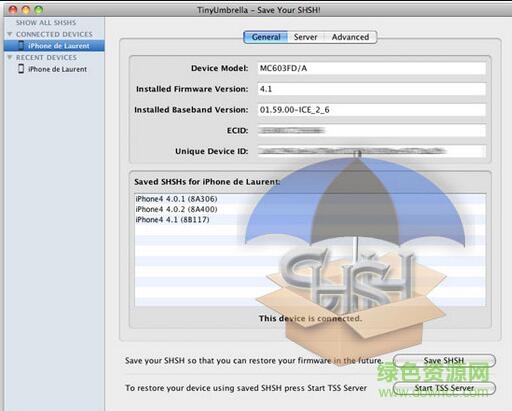Select connected device iPhone de Laurent
The width and height of the screenshot is (512, 411).
(x=54, y=46)
